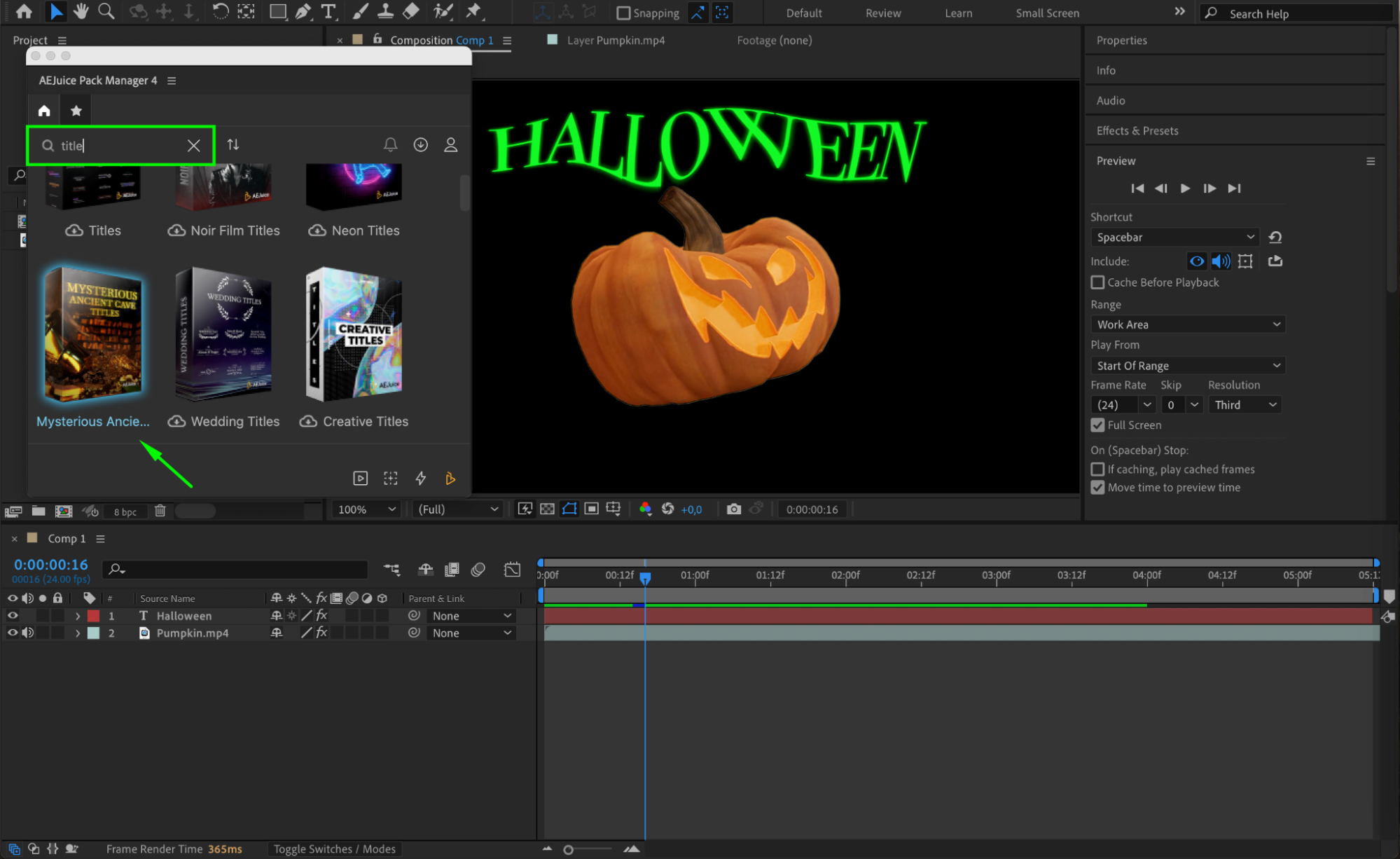Click the red label swatch of Halloween layer
Image resolution: width=1400 pixels, height=859 pixels.
(x=93, y=616)
